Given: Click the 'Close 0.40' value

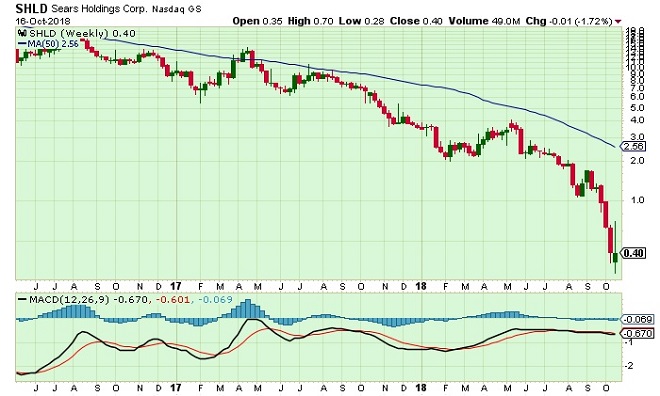Looking at the screenshot, I should [416, 21].
